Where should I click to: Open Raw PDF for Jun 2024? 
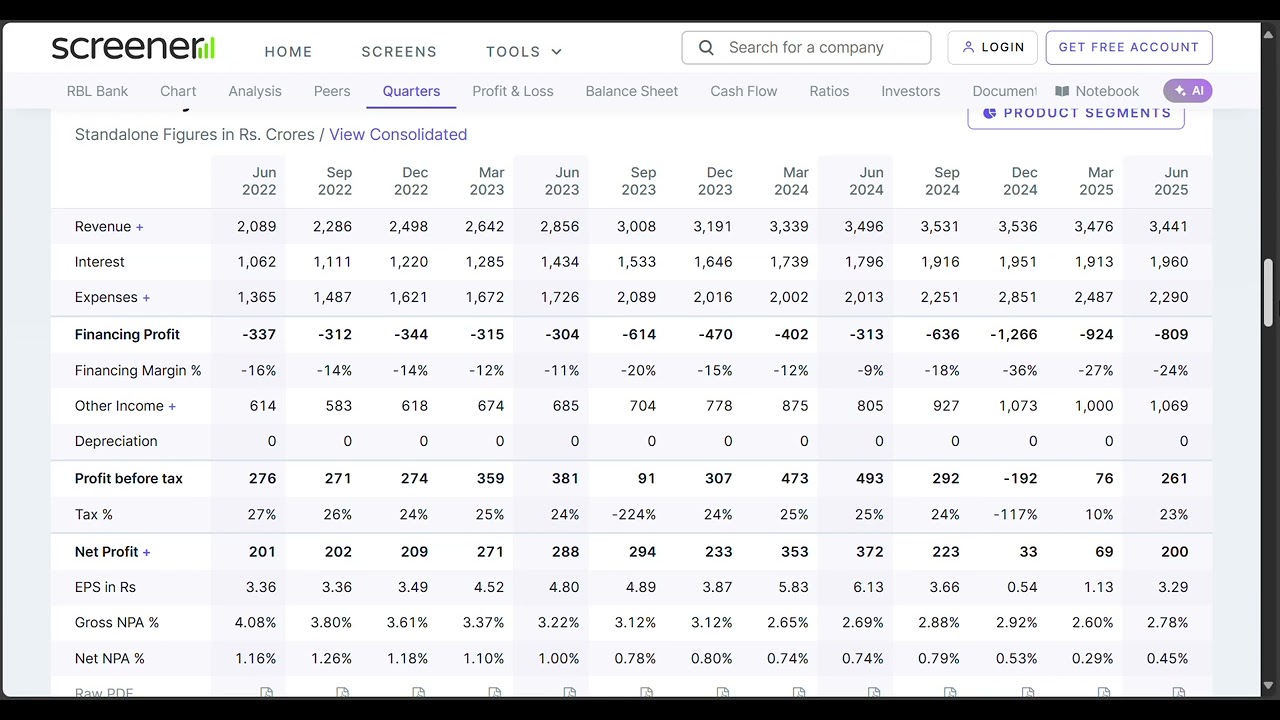click(874, 692)
